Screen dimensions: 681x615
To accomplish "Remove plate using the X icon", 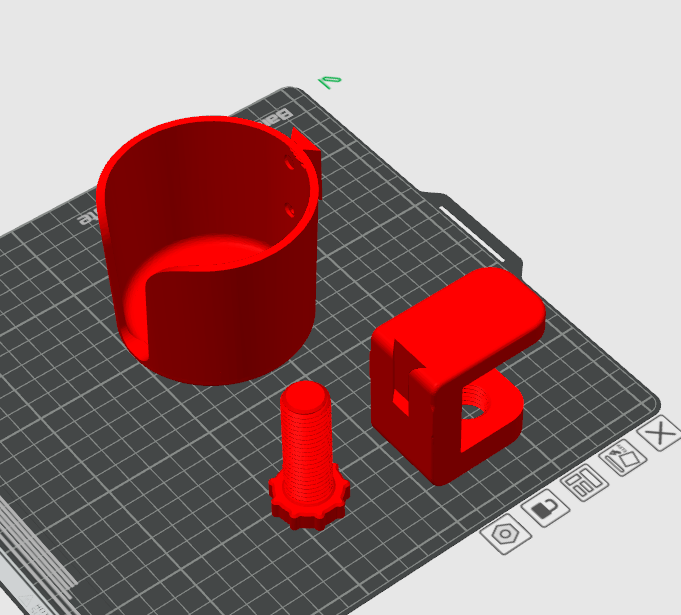I will [660, 433].
